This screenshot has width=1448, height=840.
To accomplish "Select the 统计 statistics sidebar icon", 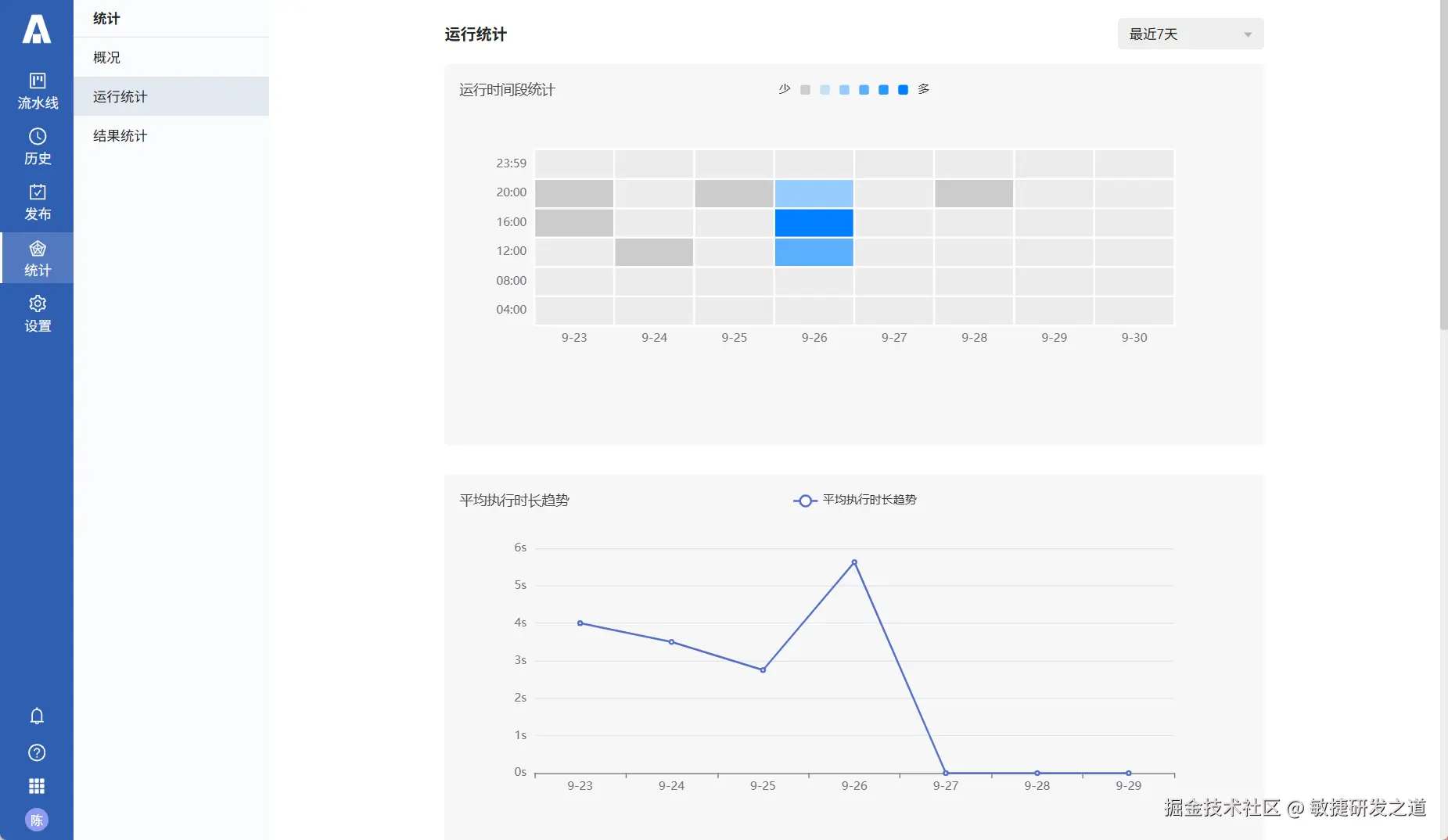I will point(37,258).
